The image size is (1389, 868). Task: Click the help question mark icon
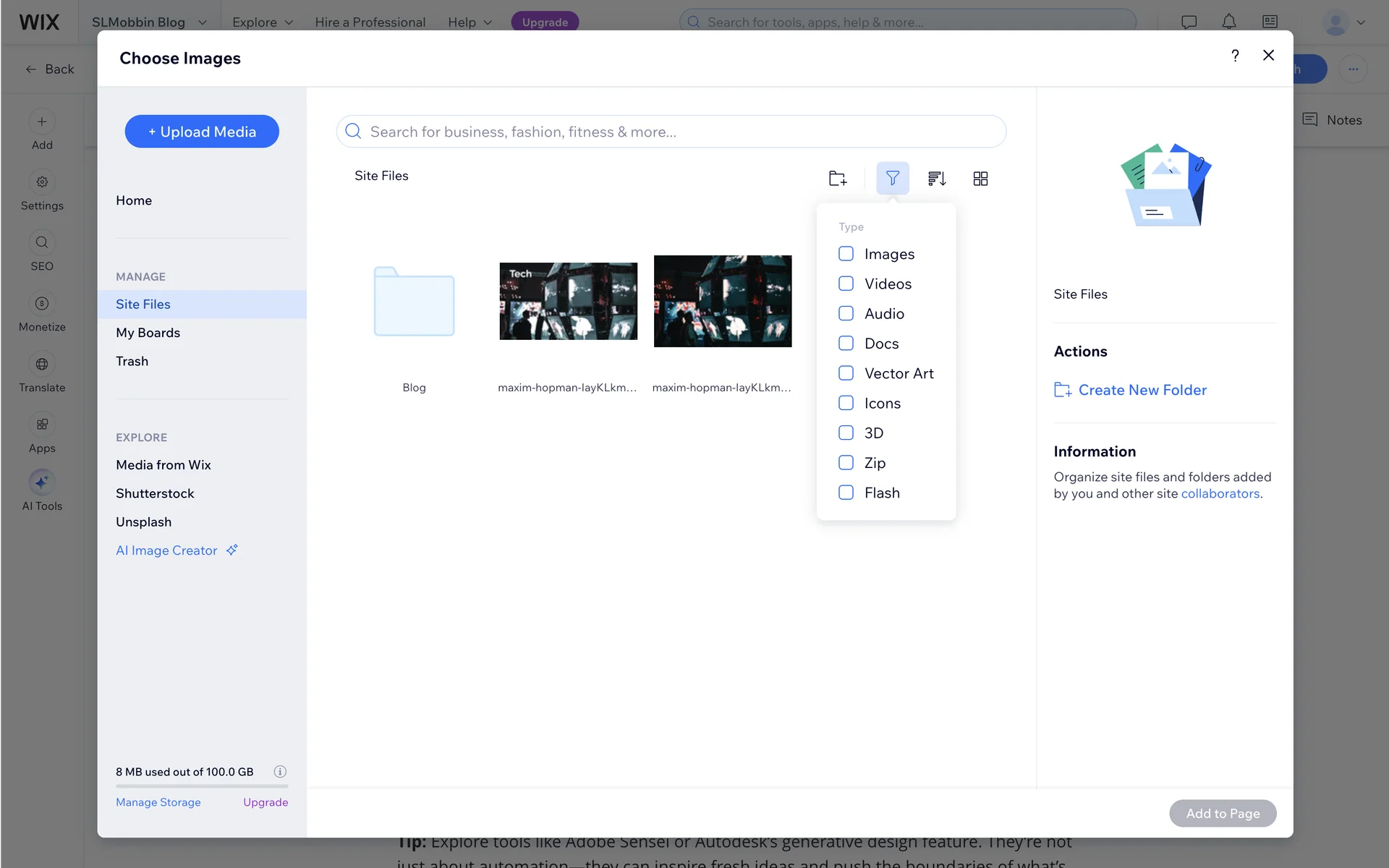coord(1235,56)
